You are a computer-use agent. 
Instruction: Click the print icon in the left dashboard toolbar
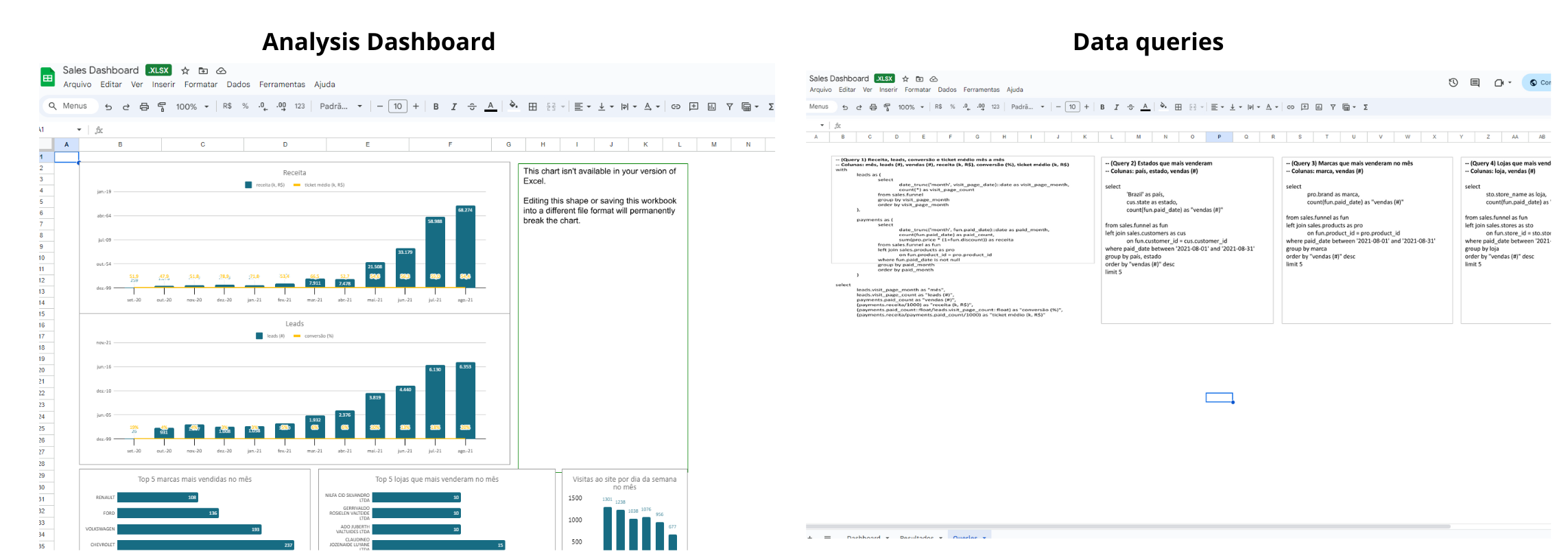[x=144, y=106]
